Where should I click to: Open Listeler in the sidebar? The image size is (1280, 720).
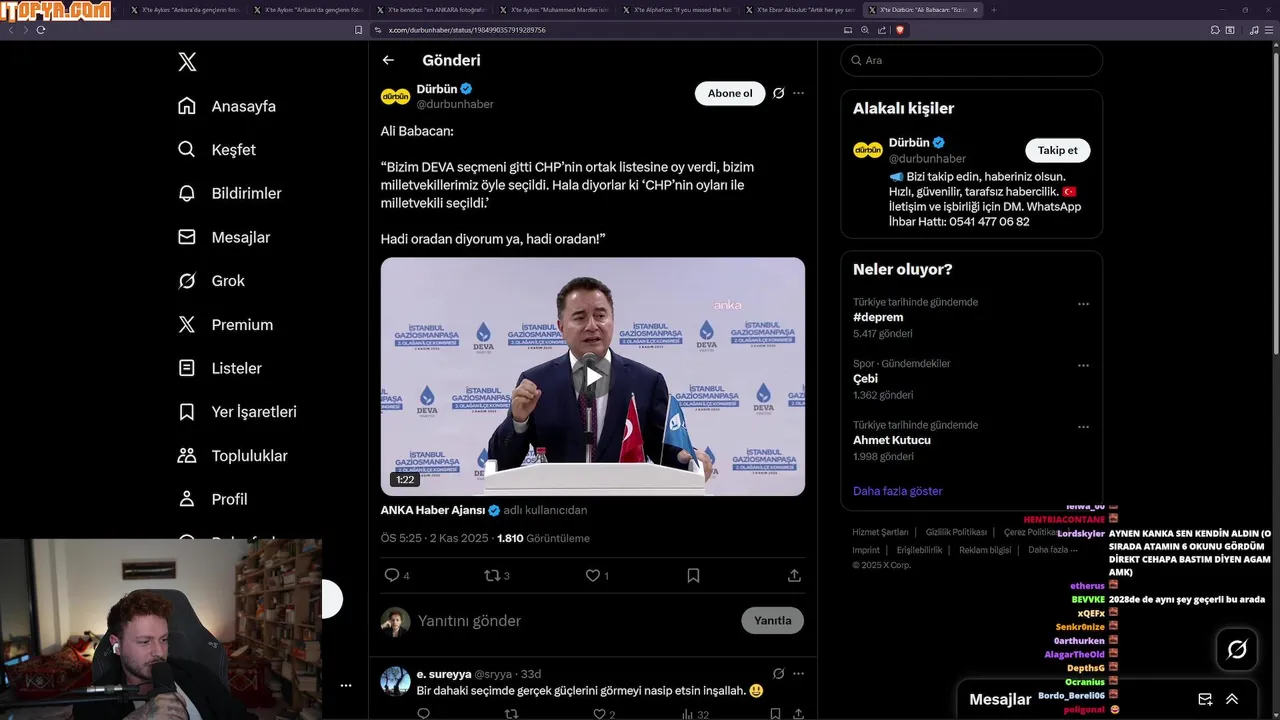219,368
